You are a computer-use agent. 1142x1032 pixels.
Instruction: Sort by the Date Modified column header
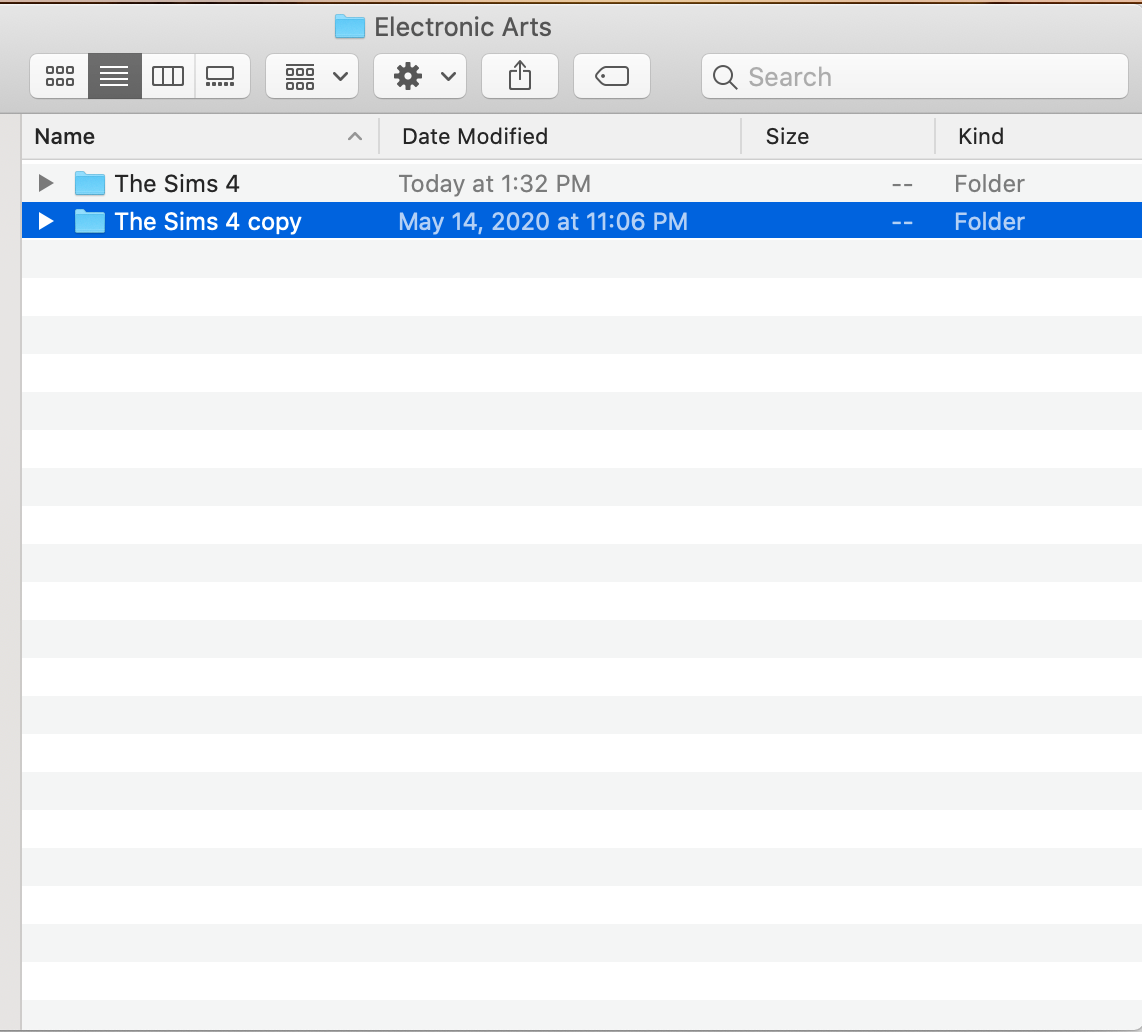pyautogui.click(x=559, y=136)
